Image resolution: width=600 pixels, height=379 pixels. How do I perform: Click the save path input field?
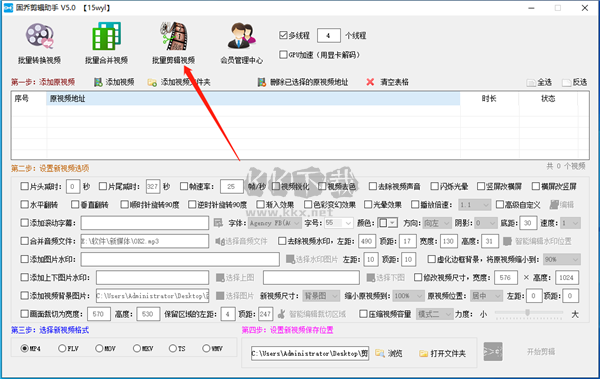[310, 353]
